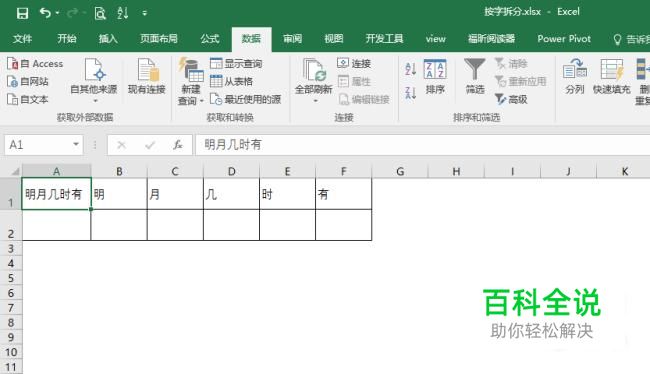
Task: Switch to the 审阅 tab
Action: pyautogui.click(x=292, y=39)
